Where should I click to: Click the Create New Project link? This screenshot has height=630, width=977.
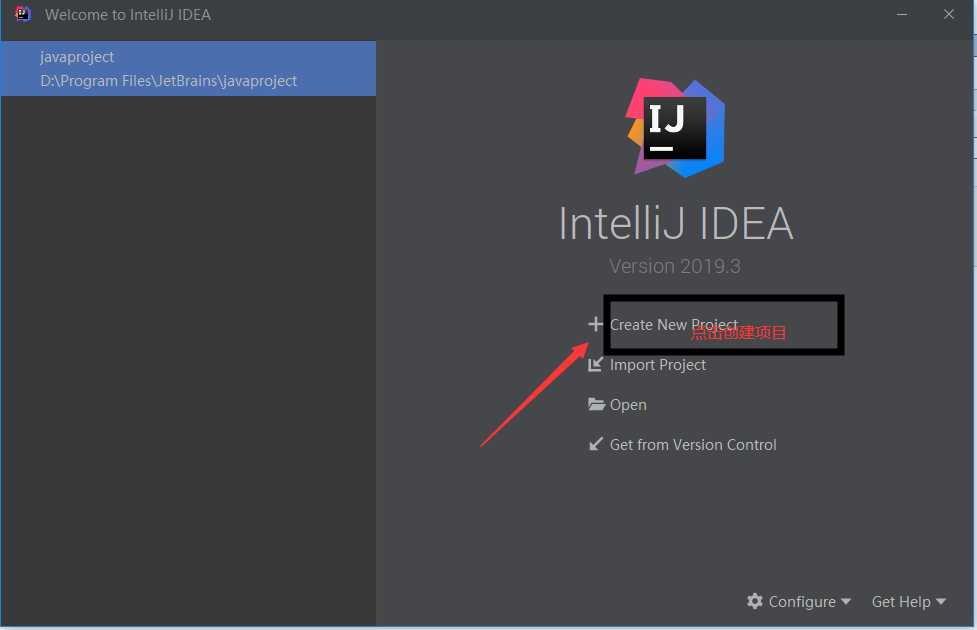pyautogui.click(x=674, y=325)
